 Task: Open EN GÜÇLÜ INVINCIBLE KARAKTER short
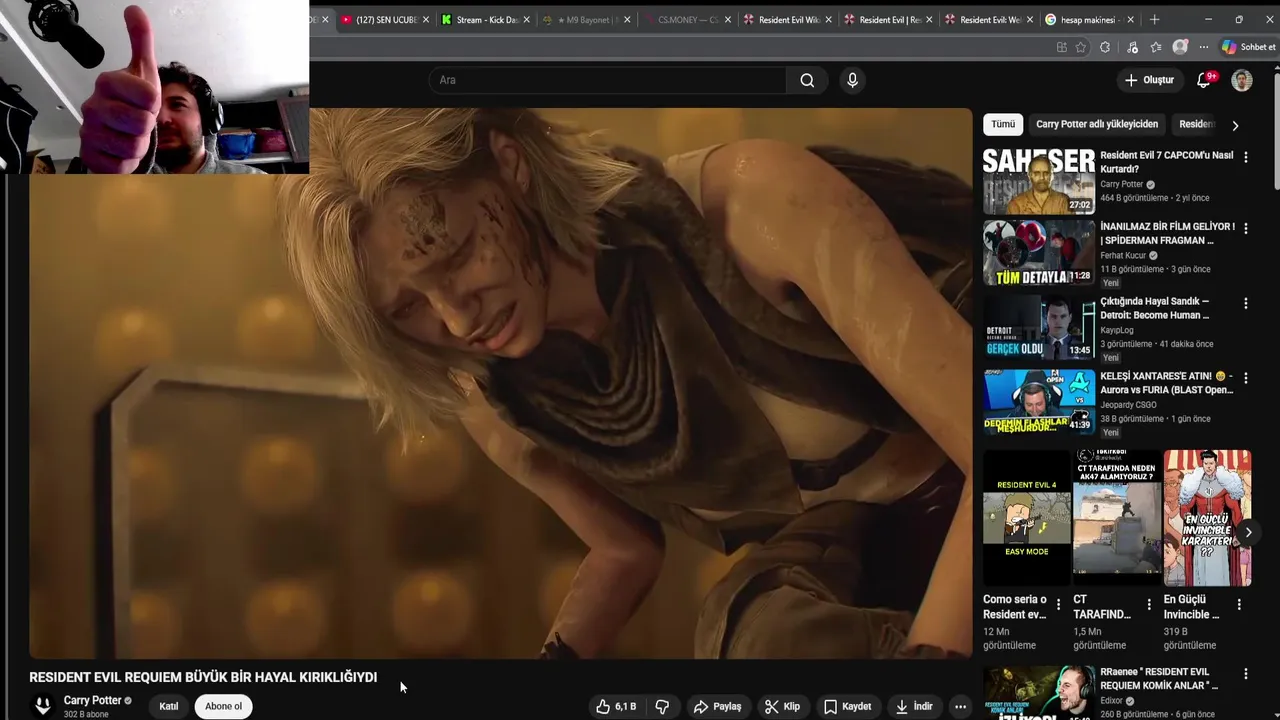[1207, 517]
